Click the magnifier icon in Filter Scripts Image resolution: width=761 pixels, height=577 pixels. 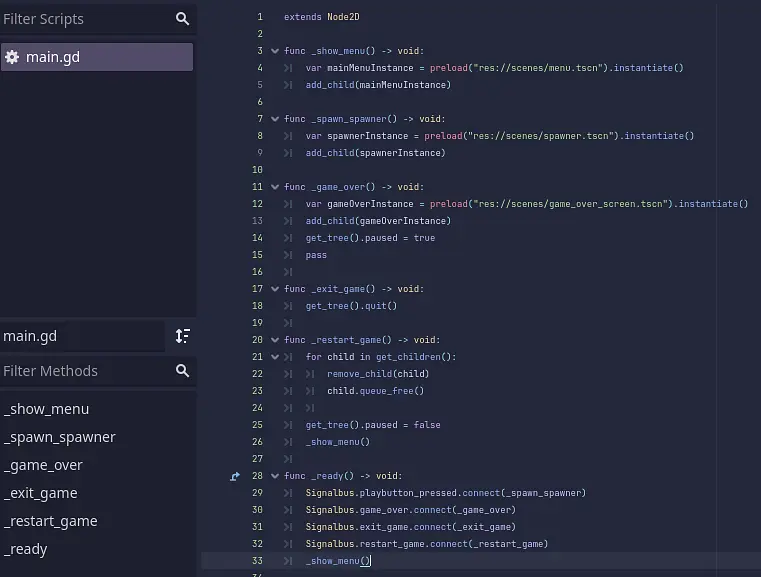click(182, 19)
